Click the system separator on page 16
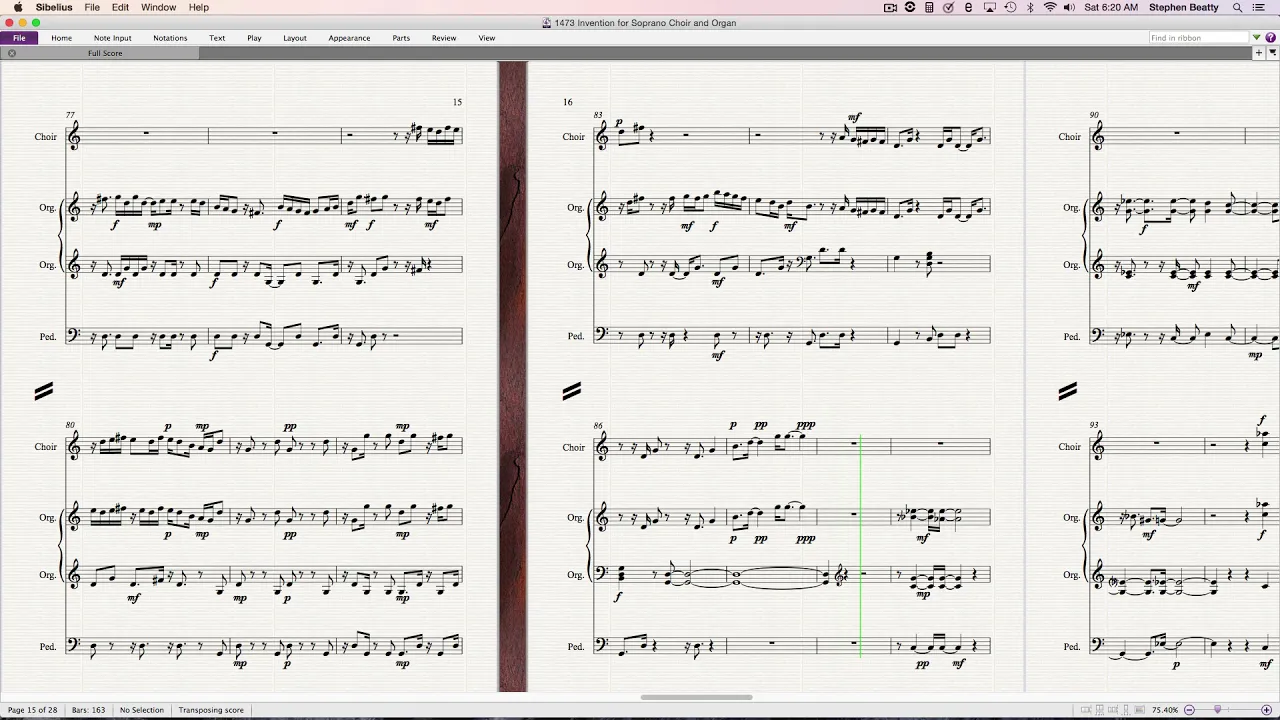Screen dimensions: 1280x720 [x=571, y=392]
